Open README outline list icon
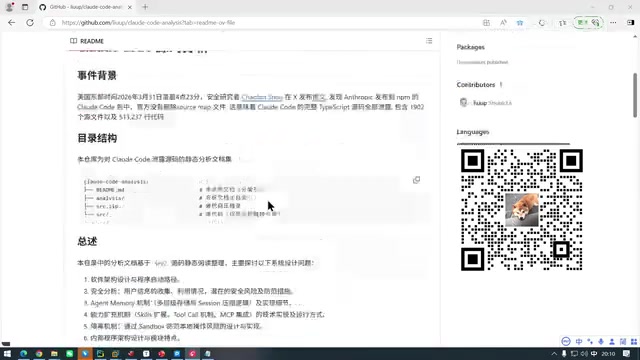This screenshot has height=360, width=640. point(429,41)
